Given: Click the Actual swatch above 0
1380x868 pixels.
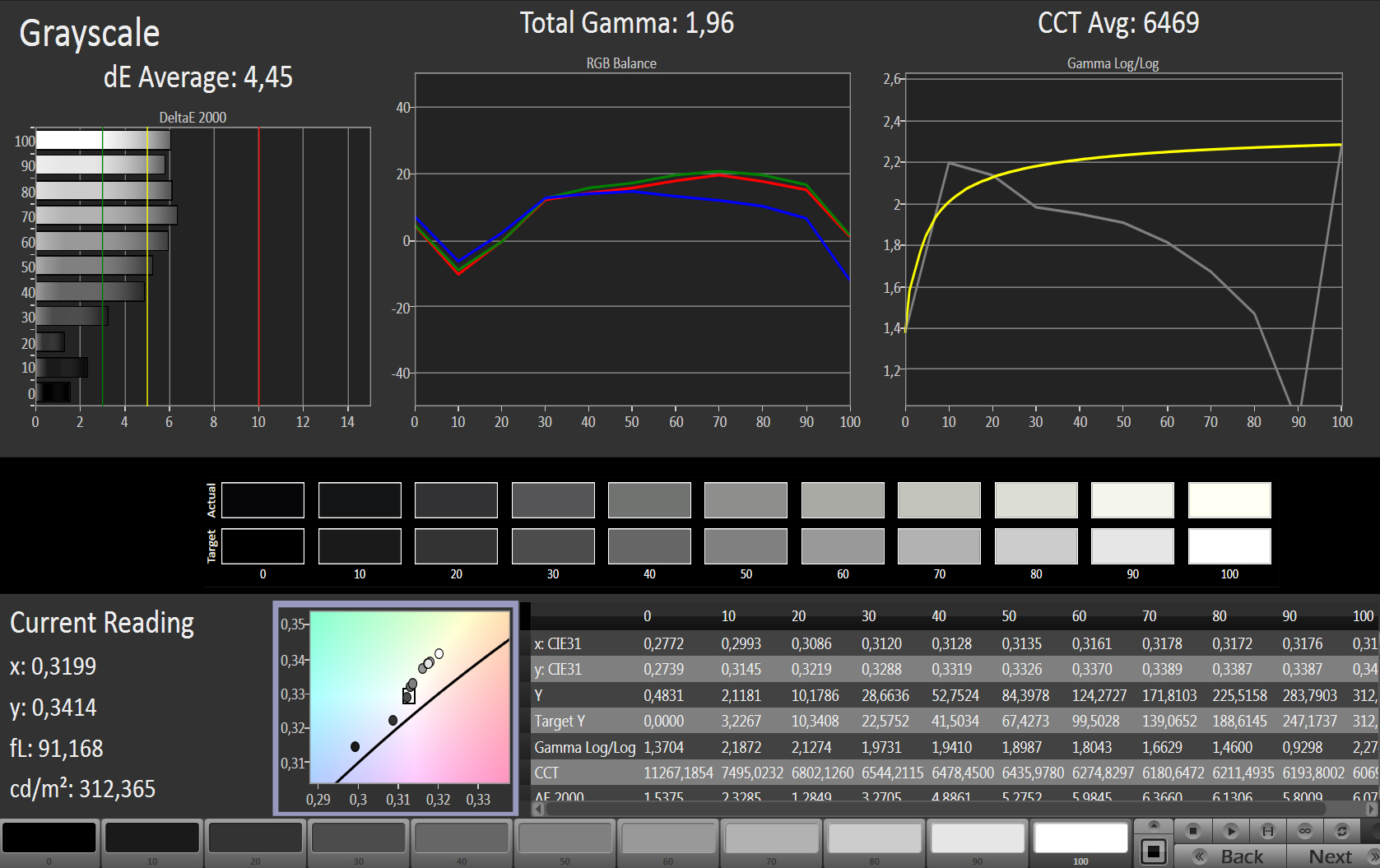Looking at the screenshot, I should [x=263, y=500].
